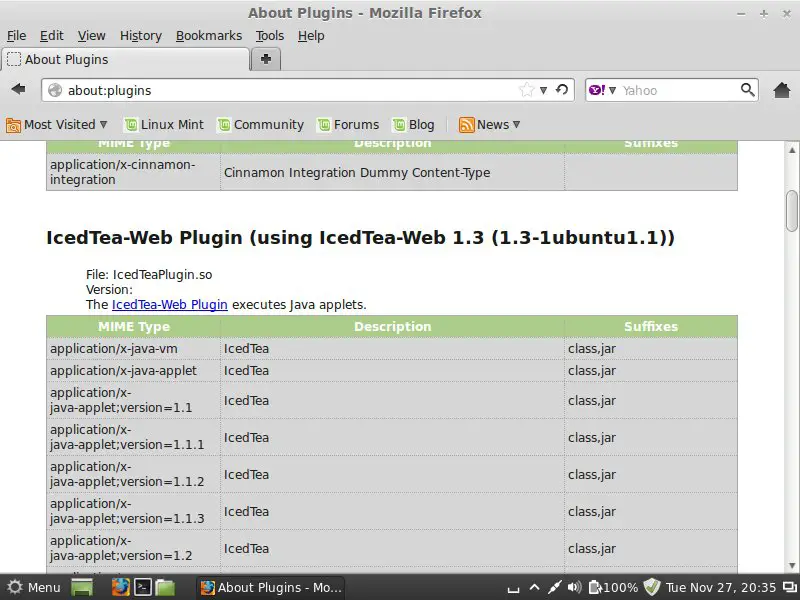Screen dimensions: 800x600
Task: Reload the page with the refresh icon
Action: pyautogui.click(x=562, y=90)
